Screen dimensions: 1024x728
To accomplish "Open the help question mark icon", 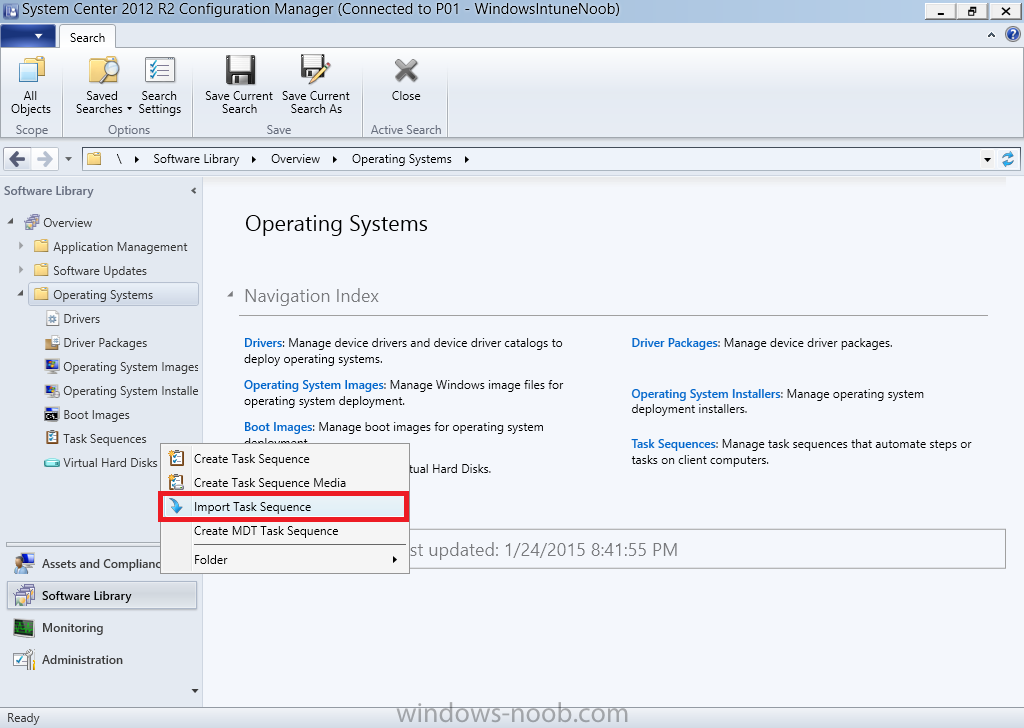I will pyautogui.click(x=1013, y=35).
